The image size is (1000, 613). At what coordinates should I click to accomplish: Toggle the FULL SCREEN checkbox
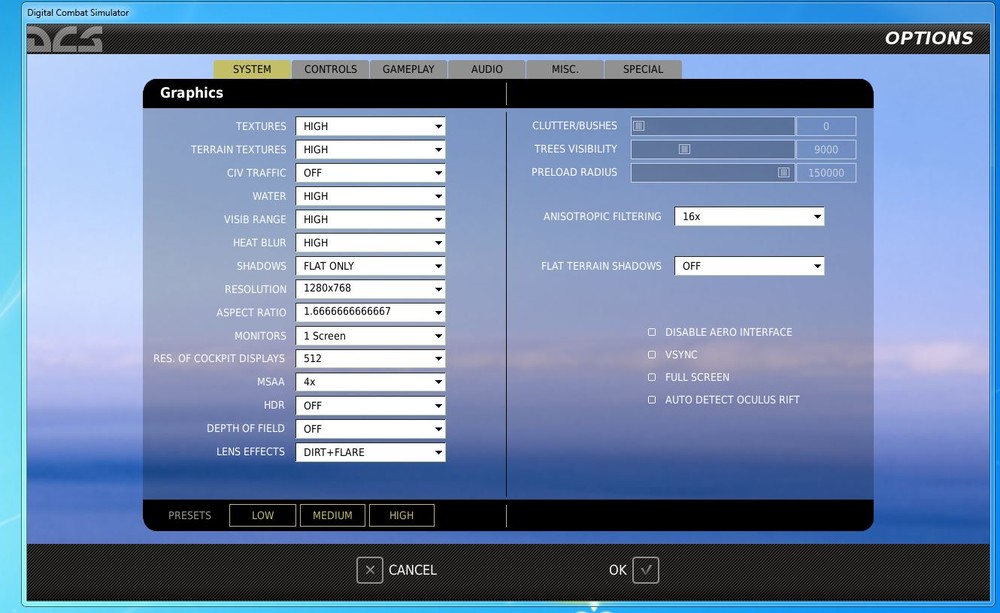pyautogui.click(x=652, y=377)
